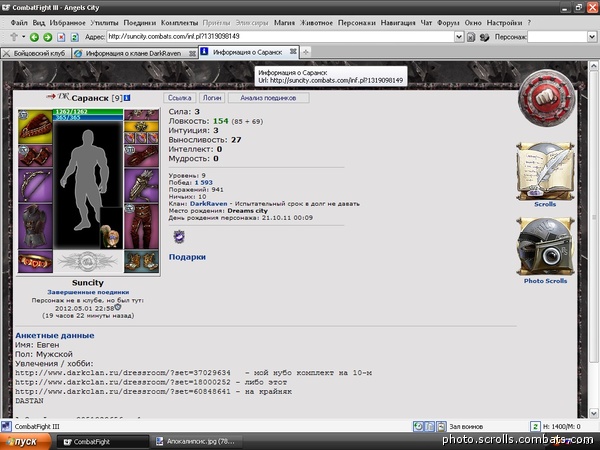Add a new tab with plus button
This screenshot has width=600, height=450.
point(305,52)
